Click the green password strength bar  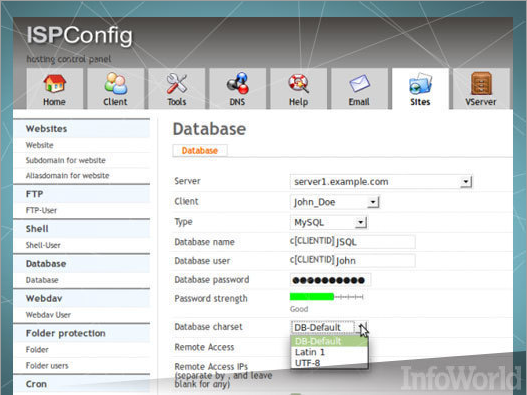312,297
